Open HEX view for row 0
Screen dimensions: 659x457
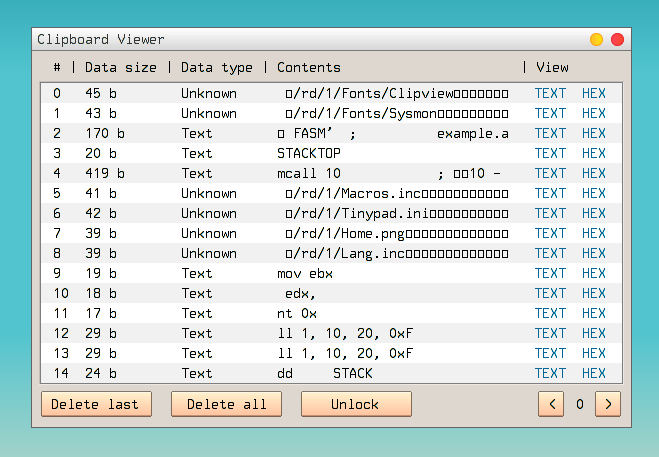click(594, 93)
